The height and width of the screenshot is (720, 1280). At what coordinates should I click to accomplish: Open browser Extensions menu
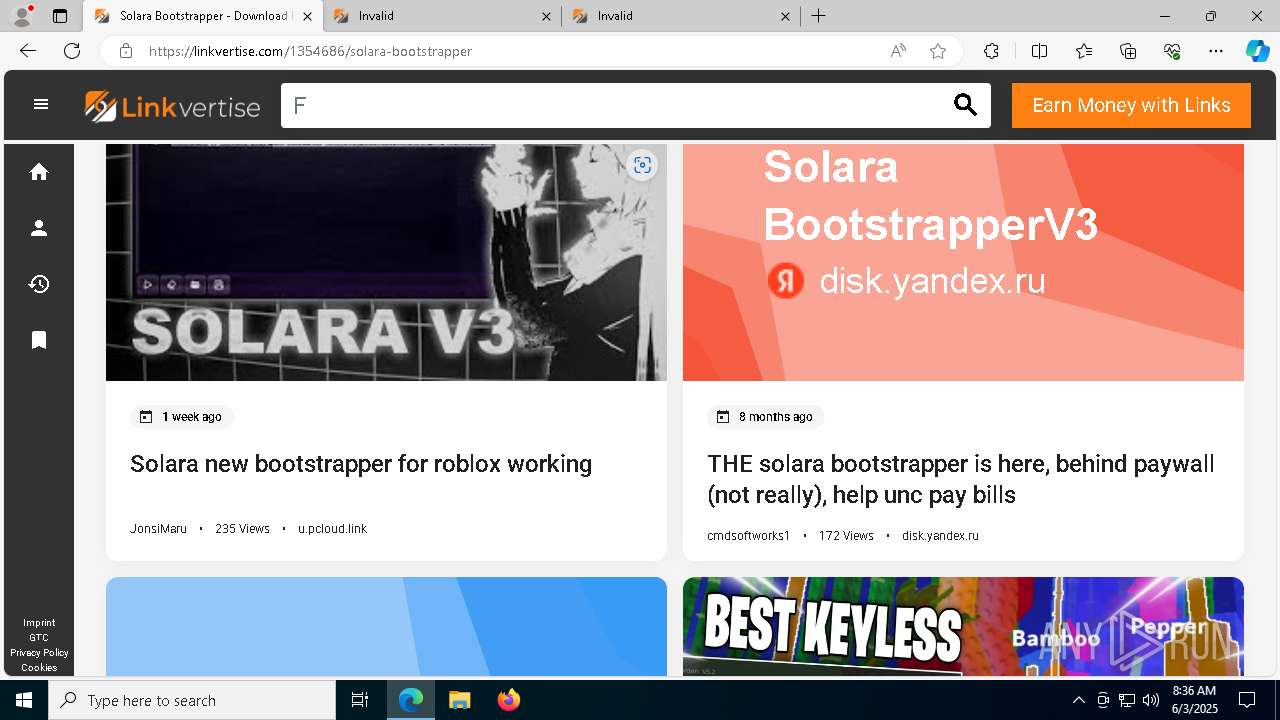(991, 51)
